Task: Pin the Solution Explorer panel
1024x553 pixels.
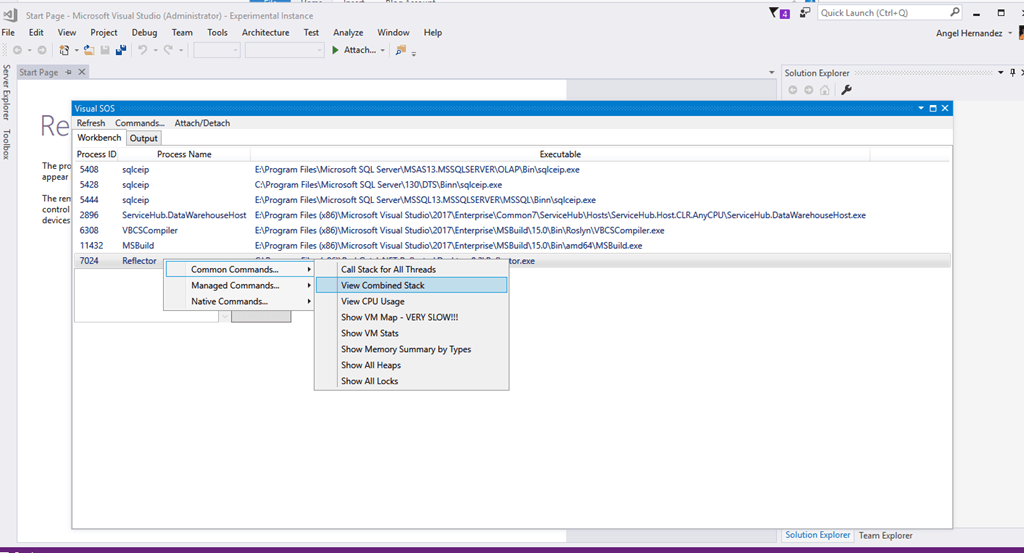Action: coord(1011,73)
